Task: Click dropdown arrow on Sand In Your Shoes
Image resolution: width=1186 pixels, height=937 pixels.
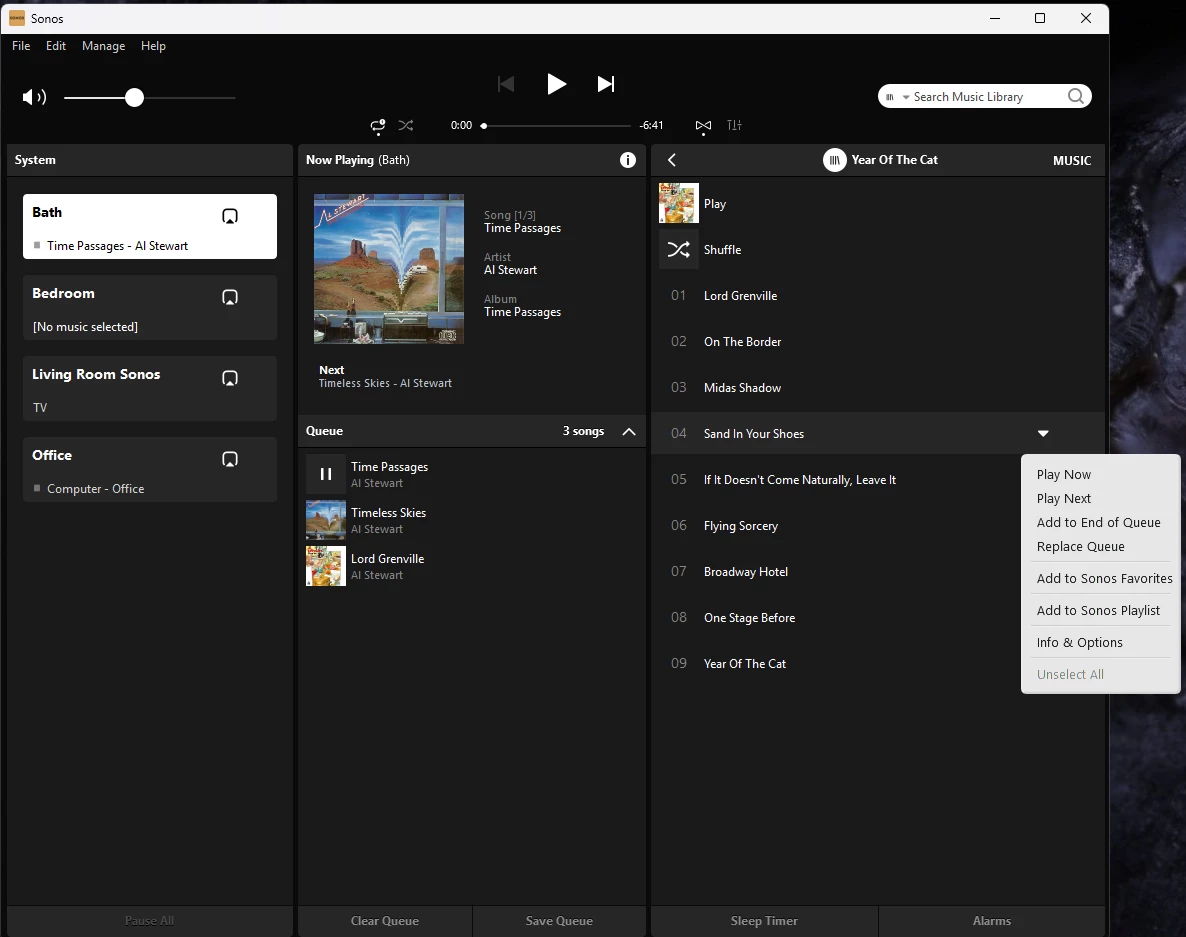Action: point(1043,434)
